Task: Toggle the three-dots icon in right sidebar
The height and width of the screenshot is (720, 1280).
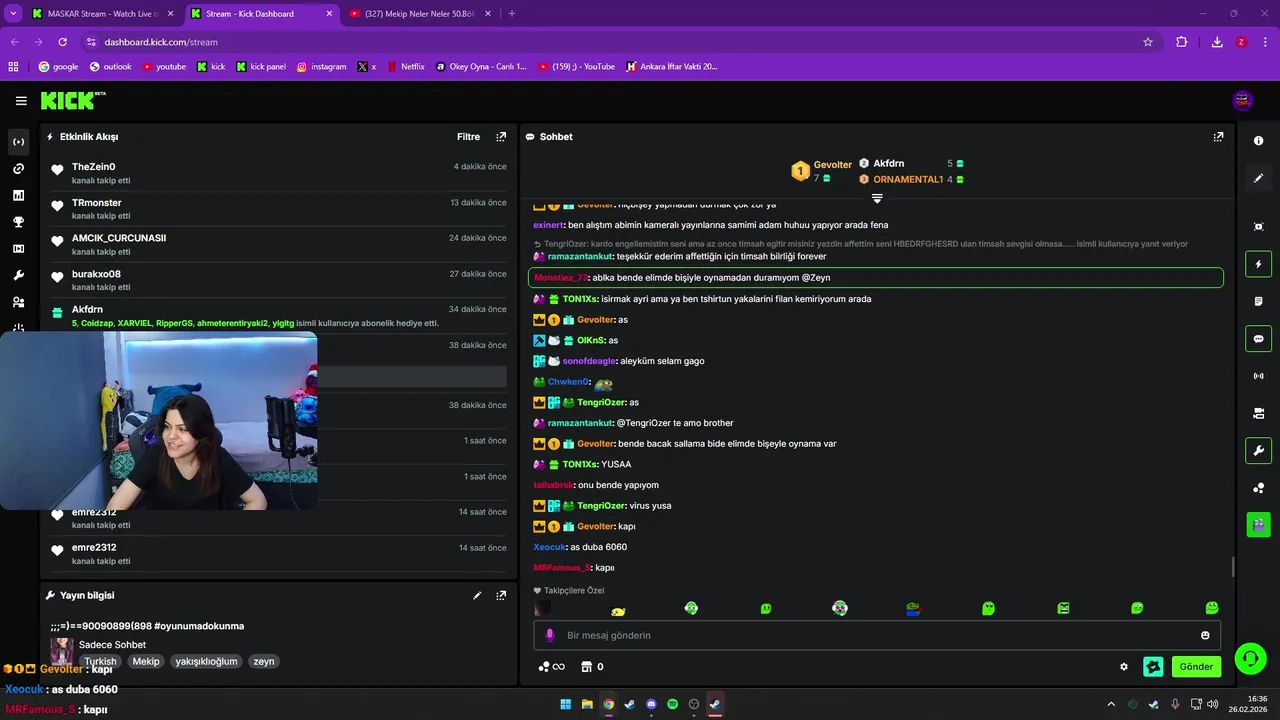Action: (x=1258, y=488)
